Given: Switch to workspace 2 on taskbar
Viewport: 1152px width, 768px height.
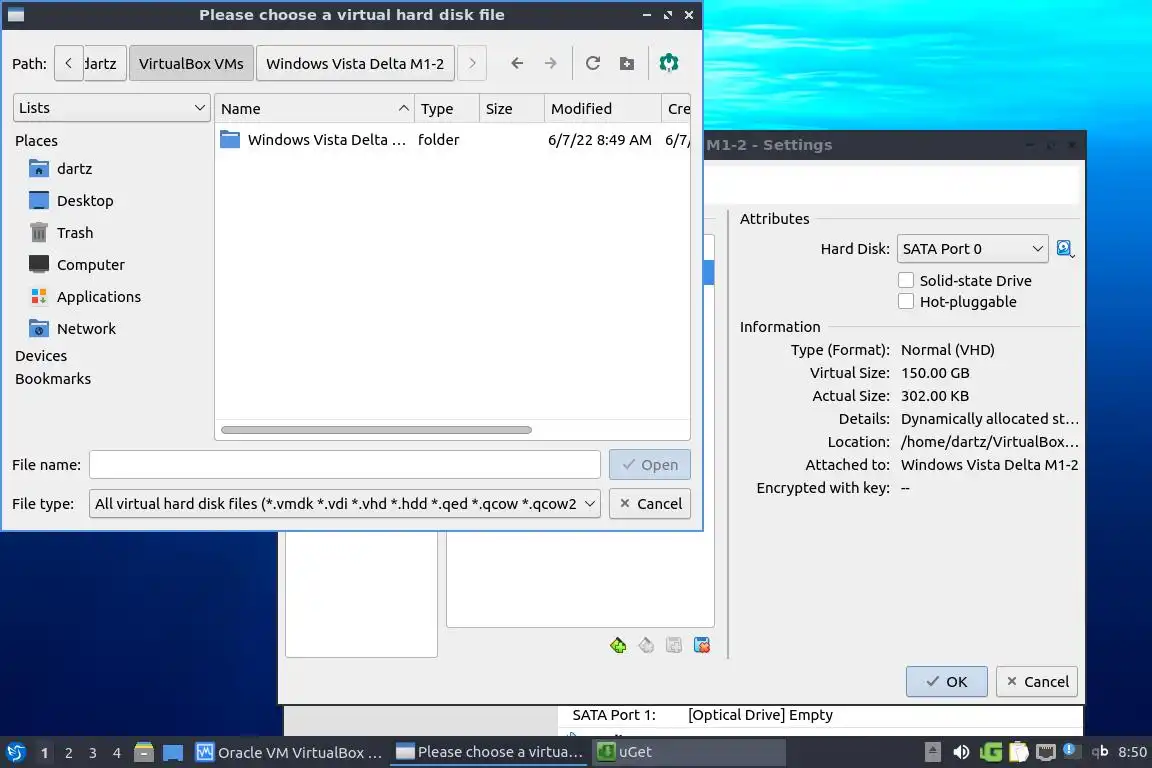Looking at the screenshot, I should pyautogui.click(x=68, y=753).
